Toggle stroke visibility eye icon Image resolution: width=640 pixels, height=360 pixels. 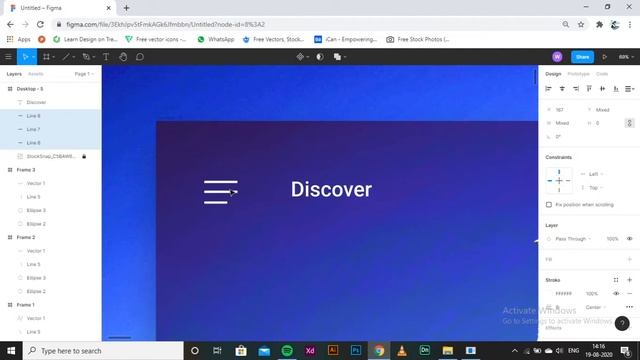pos(616,293)
